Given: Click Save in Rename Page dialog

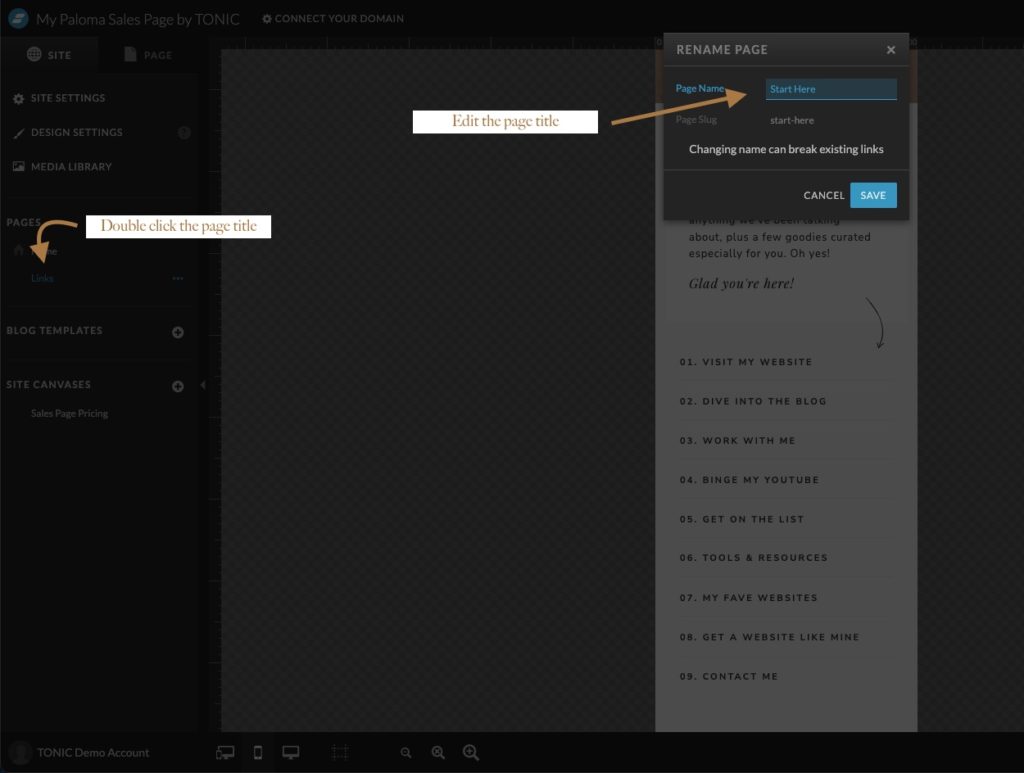Looking at the screenshot, I should point(873,195).
